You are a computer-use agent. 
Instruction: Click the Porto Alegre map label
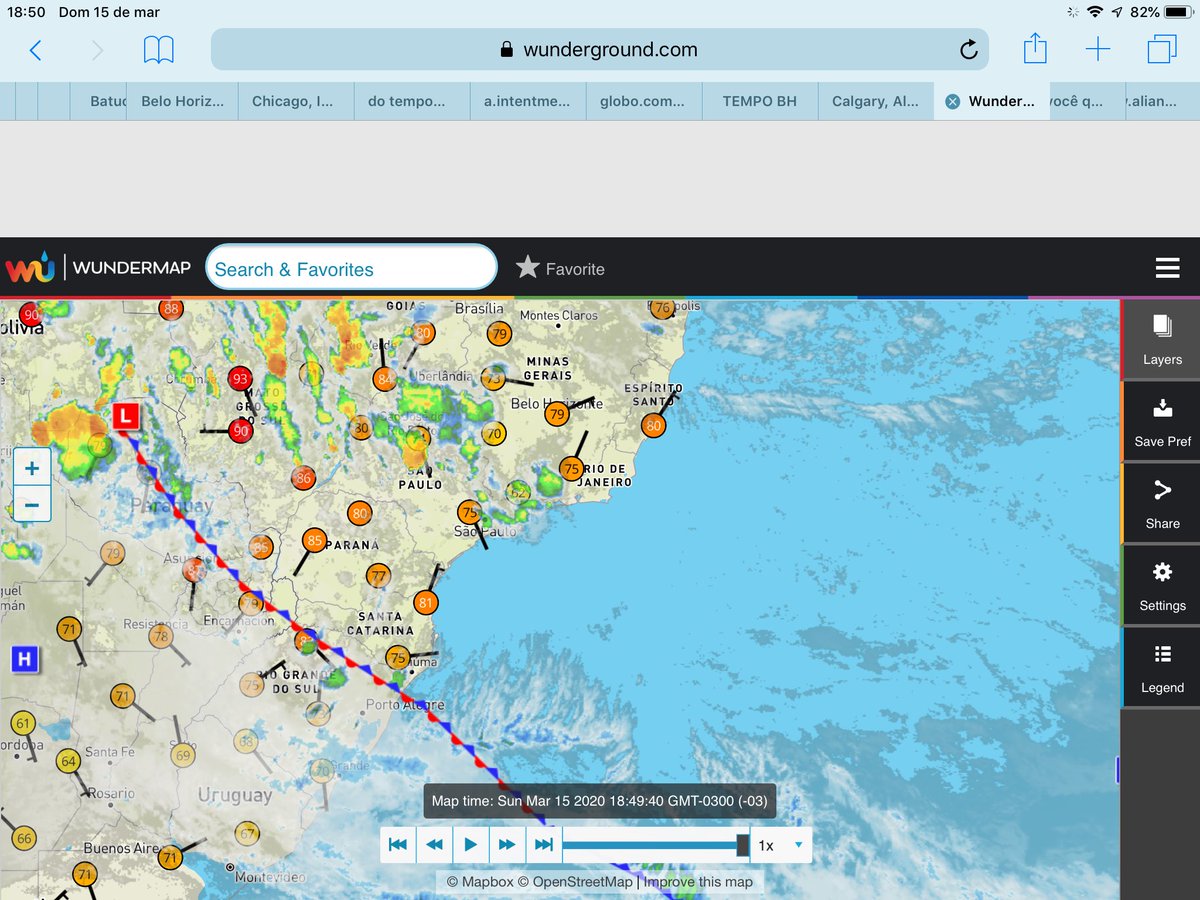(405, 704)
